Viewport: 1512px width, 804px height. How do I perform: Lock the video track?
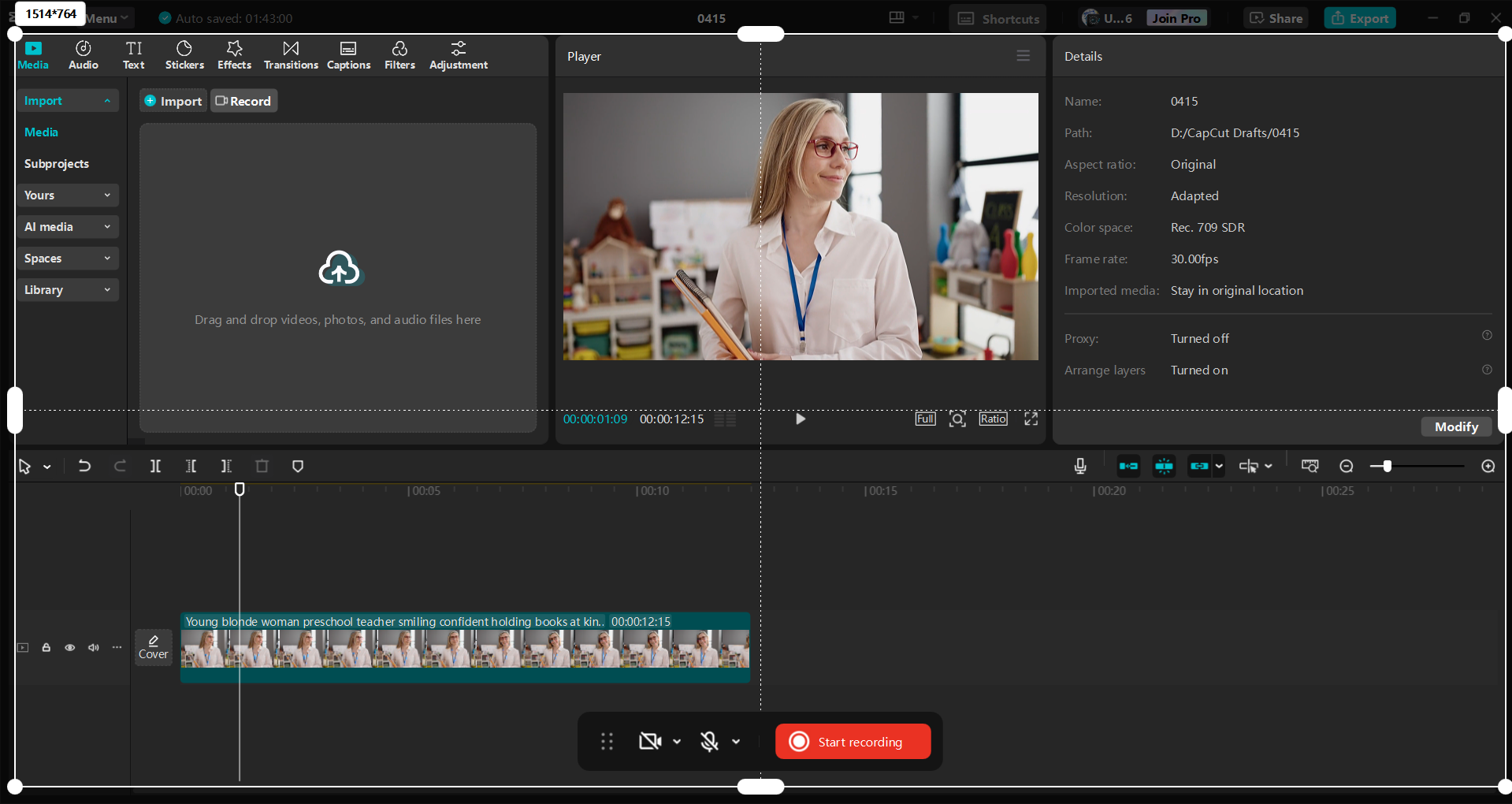(x=46, y=647)
